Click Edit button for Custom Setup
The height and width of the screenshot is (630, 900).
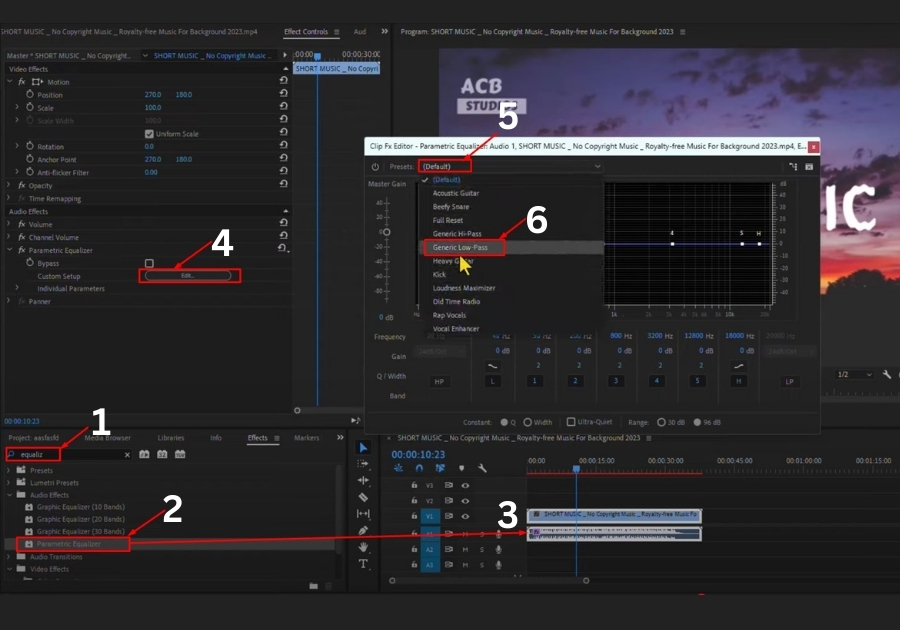tap(188, 276)
